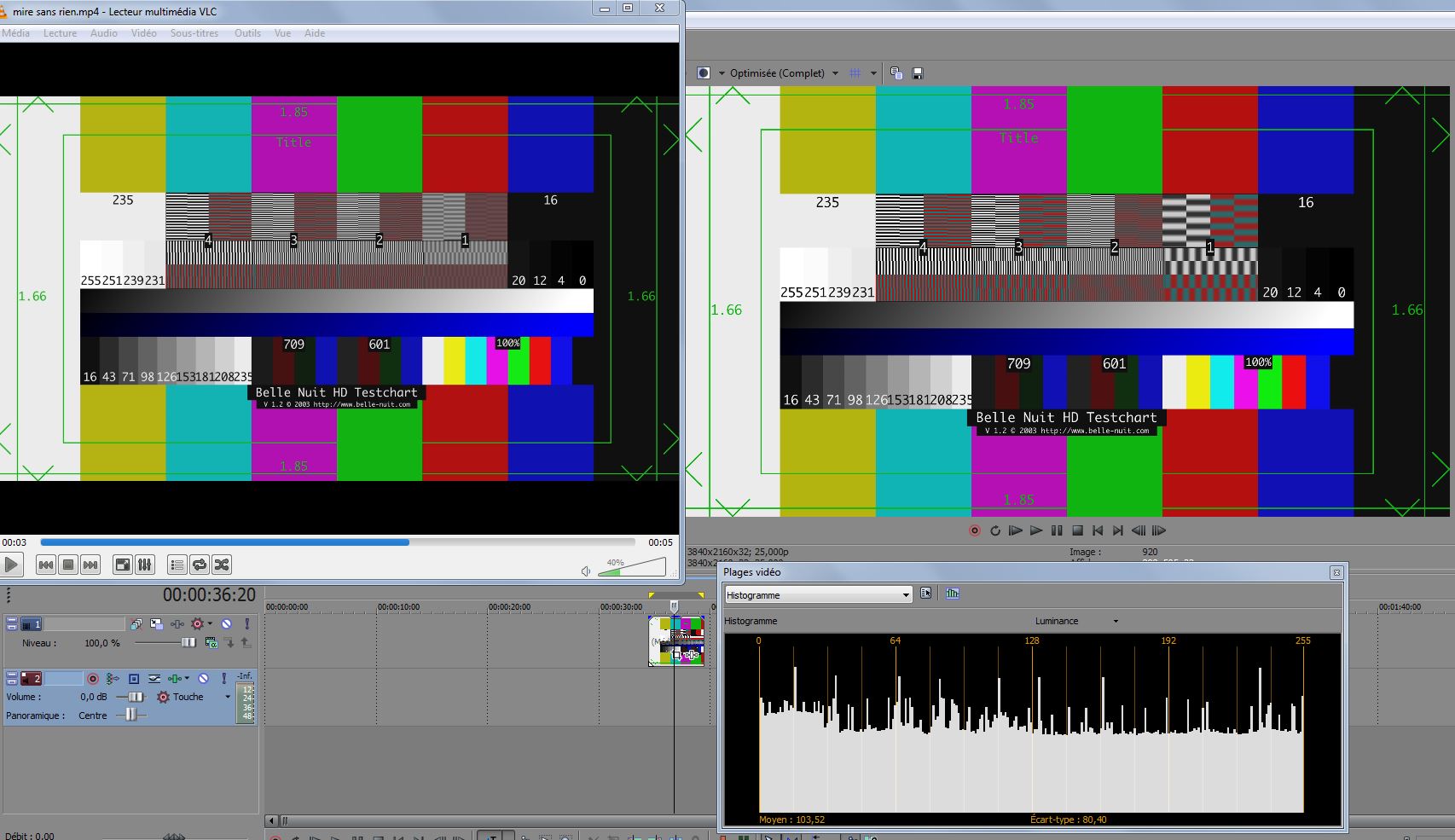Open VLC extended settings (equalizer) icon
Screen dimensions: 1455x840
145,565
